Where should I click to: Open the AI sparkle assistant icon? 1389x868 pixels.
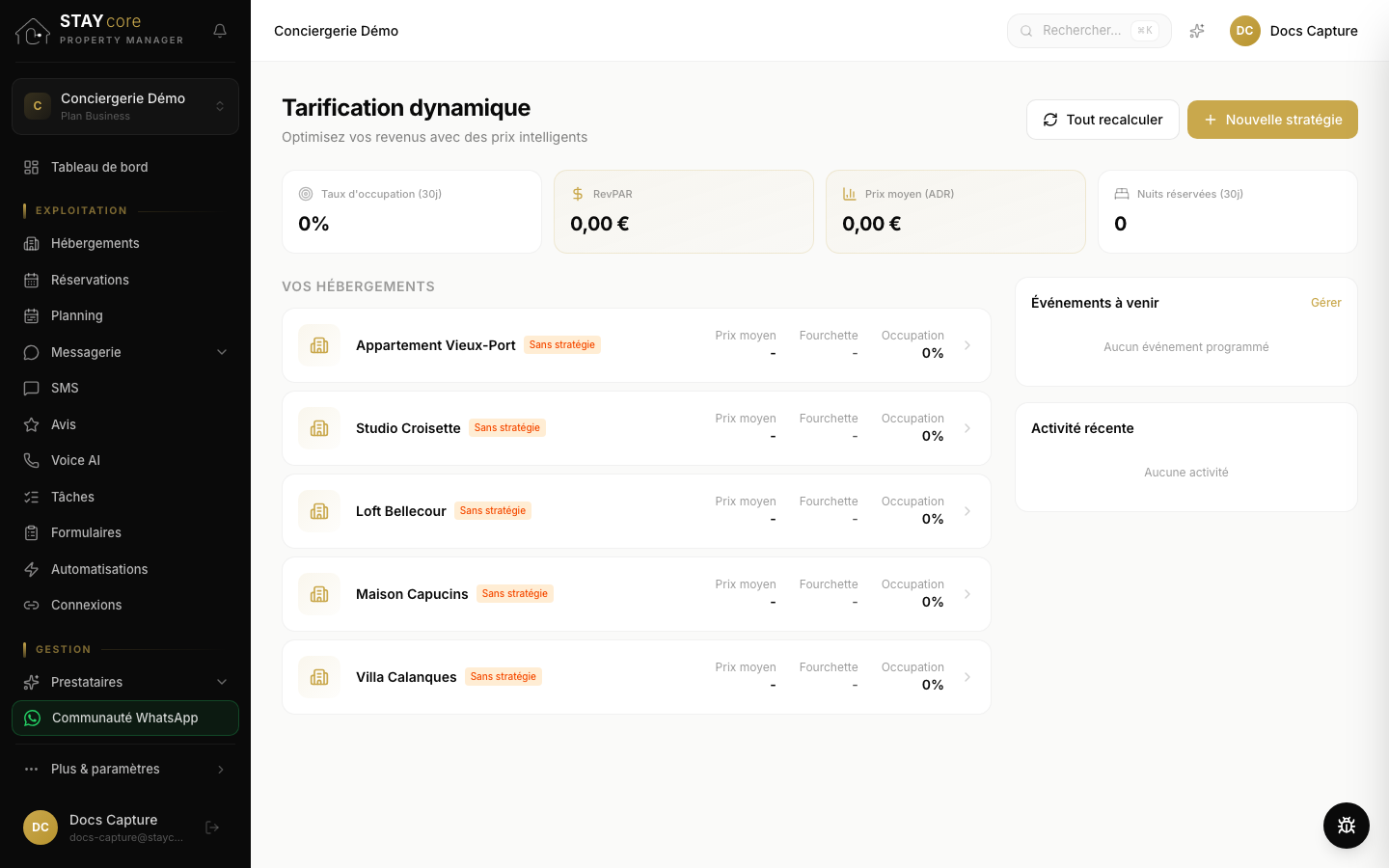[1197, 31]
